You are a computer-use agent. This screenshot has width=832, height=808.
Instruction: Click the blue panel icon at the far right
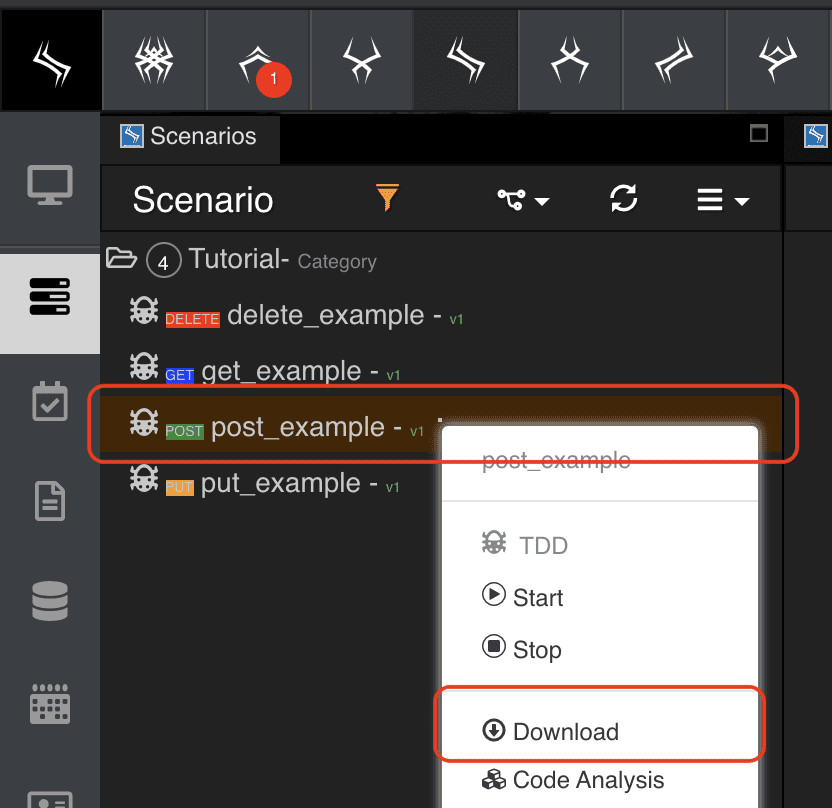(x=816, y=136)
